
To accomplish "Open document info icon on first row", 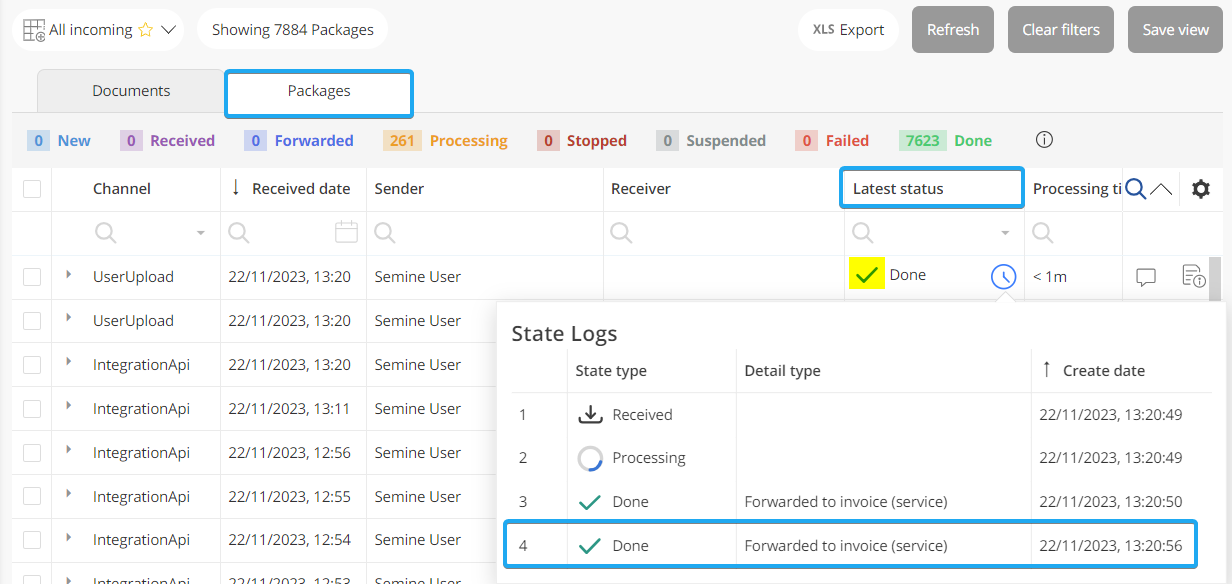I will tap(1192, 276).
